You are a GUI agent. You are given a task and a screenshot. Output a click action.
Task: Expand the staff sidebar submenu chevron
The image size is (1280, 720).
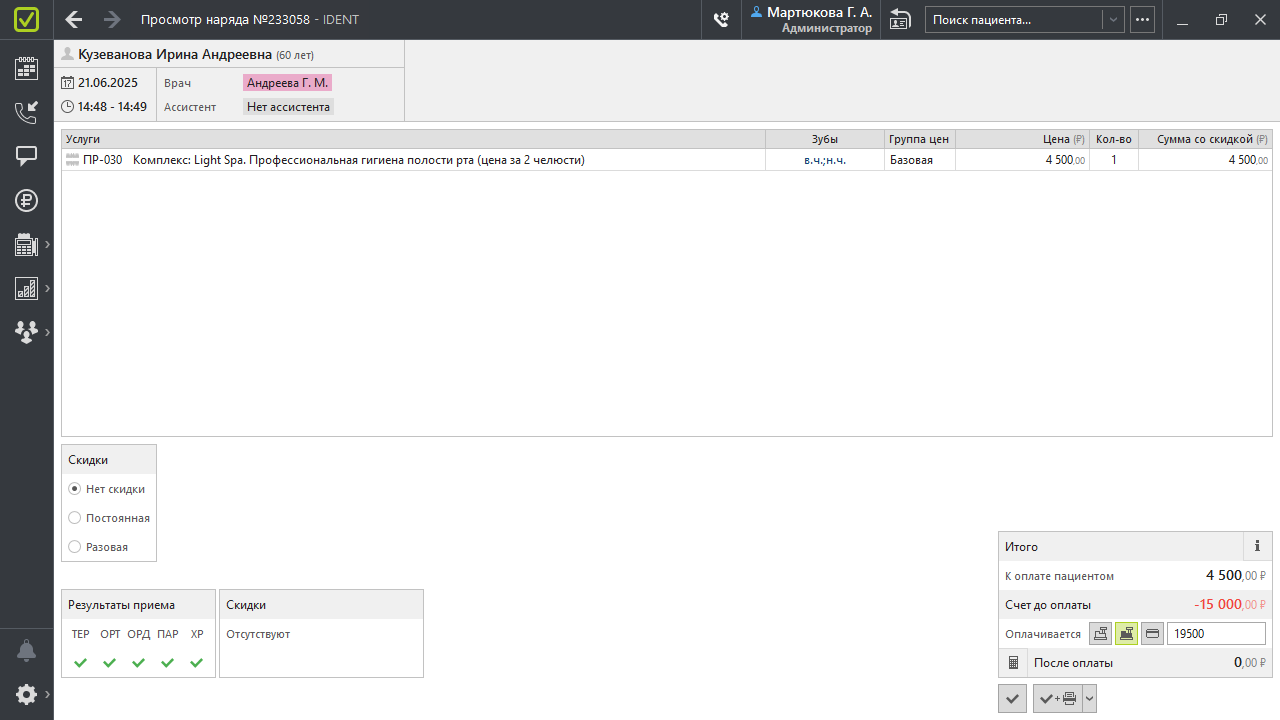coord(47,332)
